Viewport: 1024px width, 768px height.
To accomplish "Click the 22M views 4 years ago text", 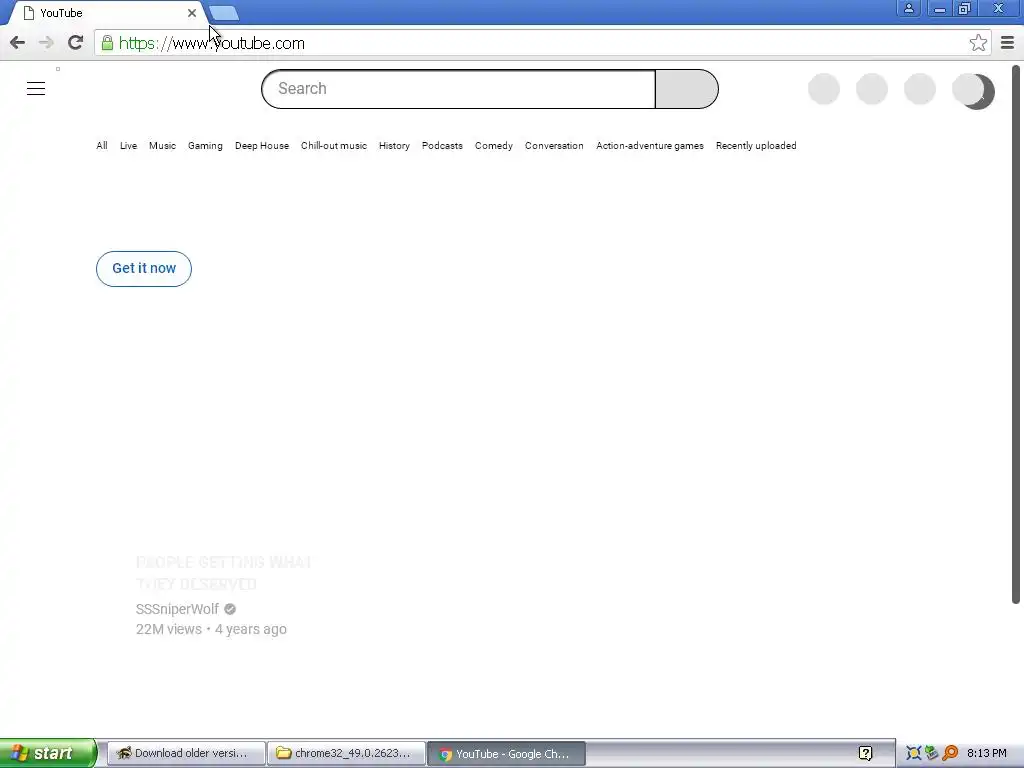I will click(x=211, y=629).
